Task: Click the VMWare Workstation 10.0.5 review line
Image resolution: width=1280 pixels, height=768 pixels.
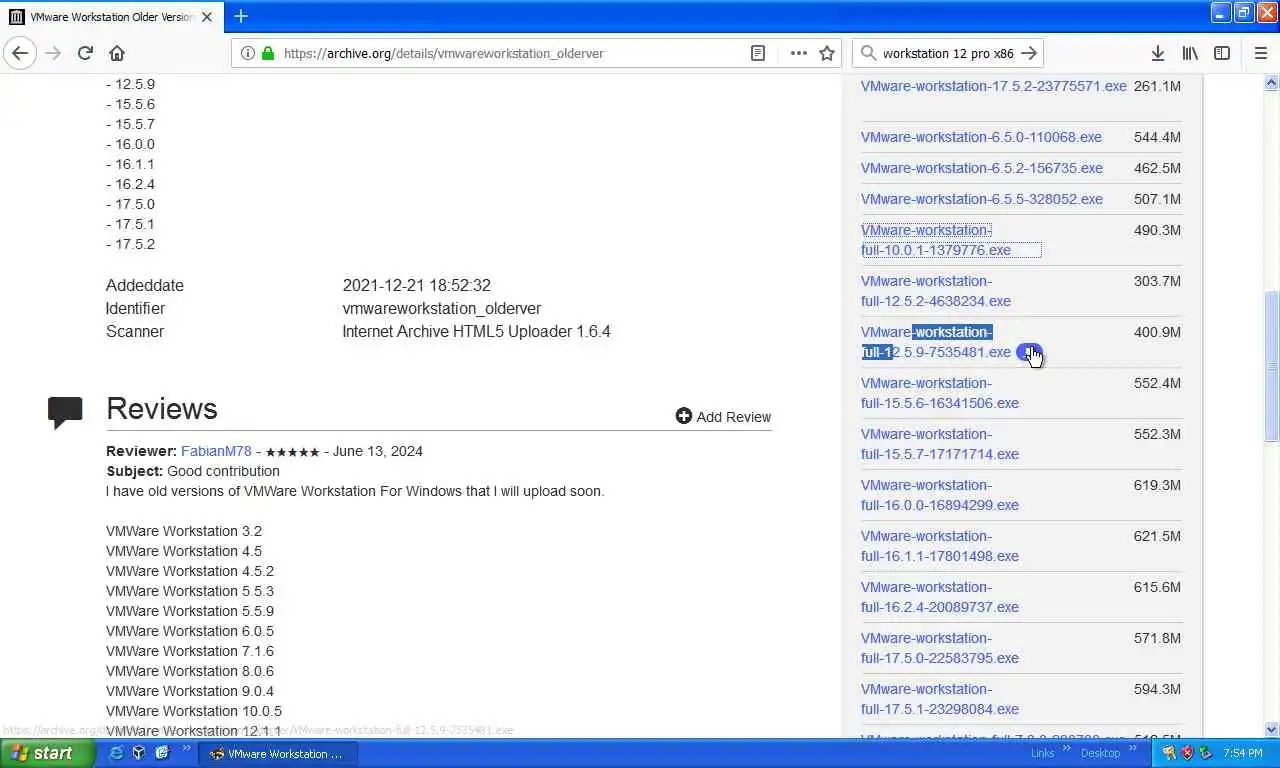Action: tap(194, 711)
